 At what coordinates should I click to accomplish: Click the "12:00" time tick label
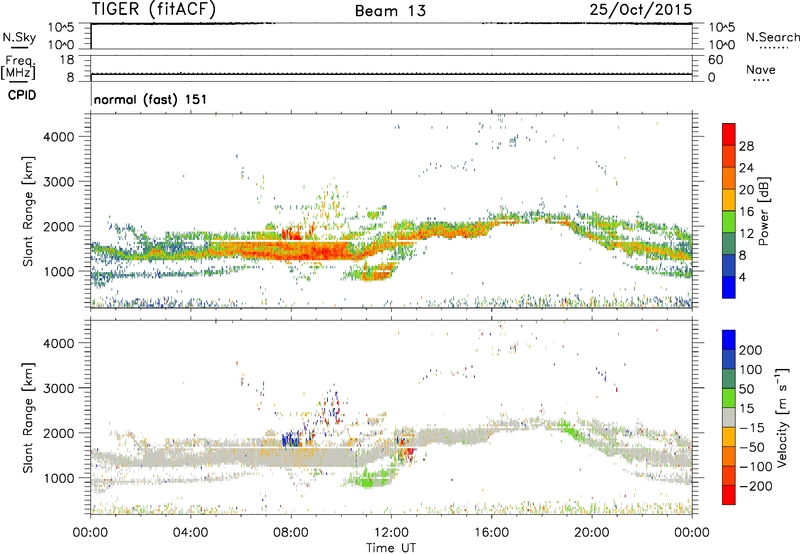391,533
